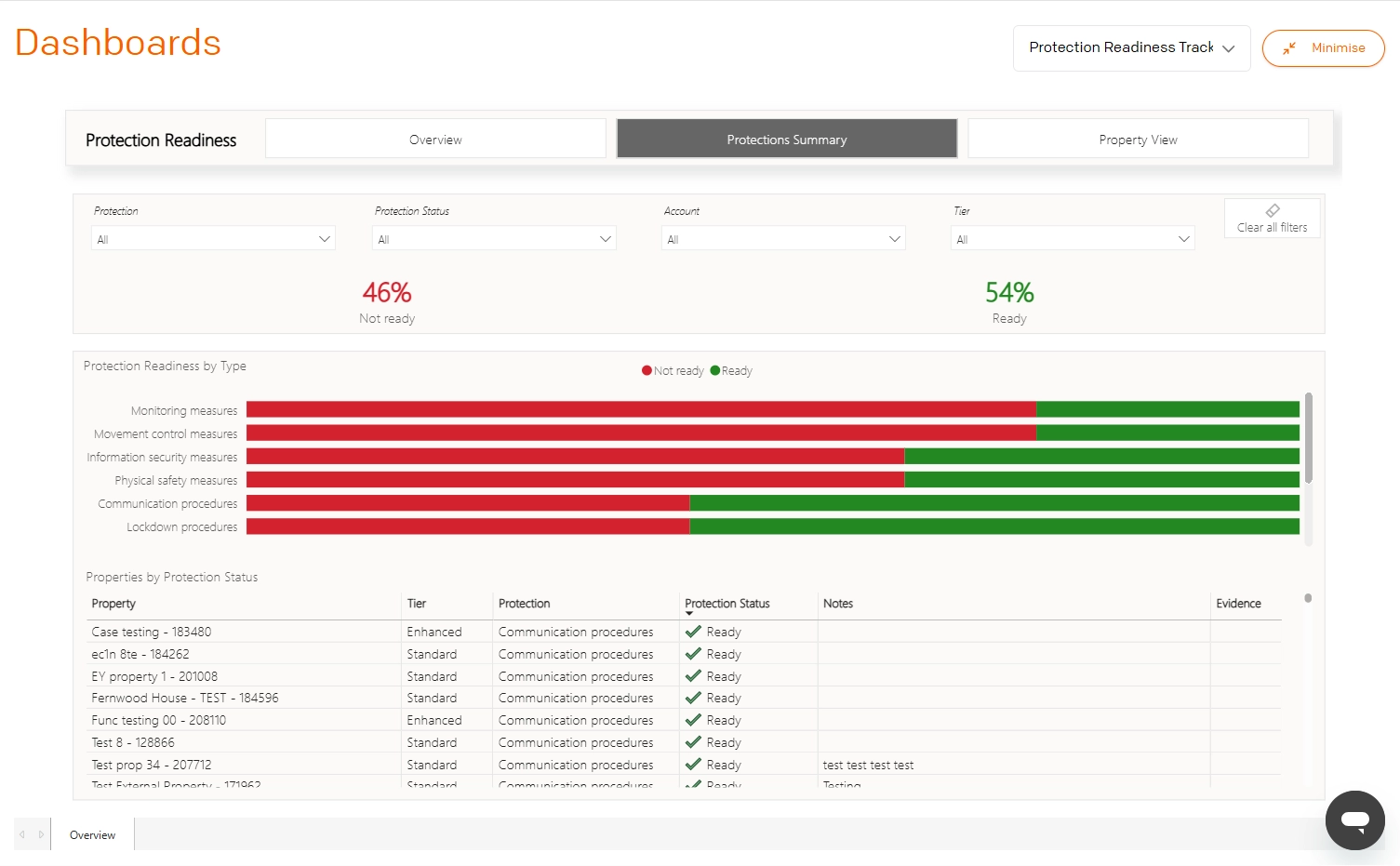Click the eraser icon above Clear all filters
The image size is (1400, 866).
point(1273,210)
